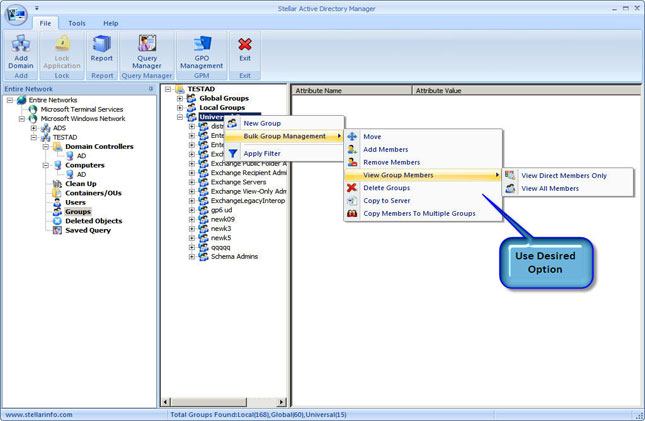Click the Add Domain ribbon icon

point(21,44)
